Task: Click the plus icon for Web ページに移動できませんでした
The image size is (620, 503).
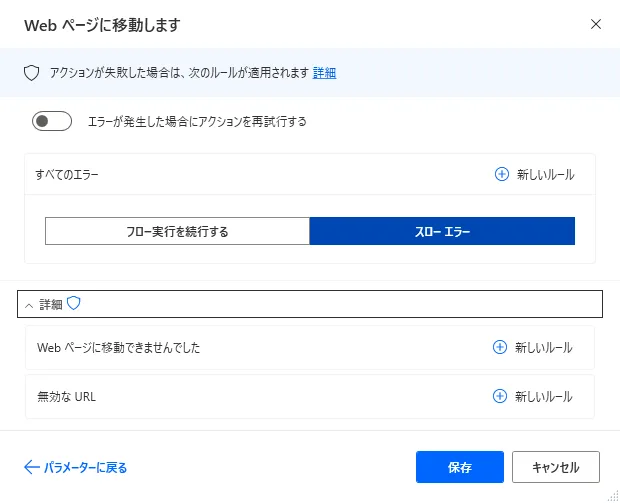Action: click(500, 348)
